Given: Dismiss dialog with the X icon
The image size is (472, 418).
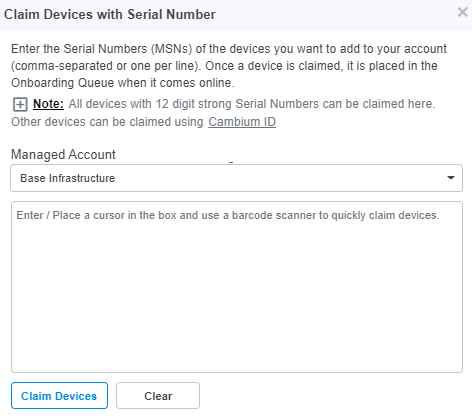Looking at the screenshot, I should click(x=463, y=12).
